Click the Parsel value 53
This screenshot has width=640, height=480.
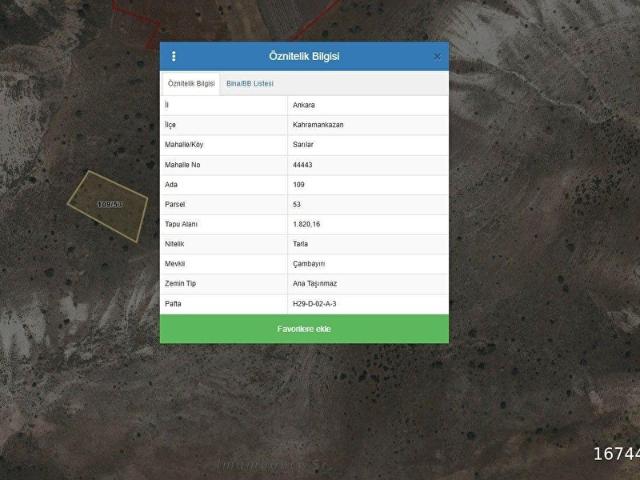pos(297,204)
